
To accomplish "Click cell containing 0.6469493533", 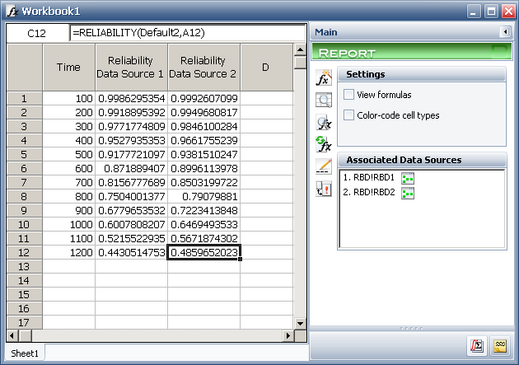I will (204, 224).
